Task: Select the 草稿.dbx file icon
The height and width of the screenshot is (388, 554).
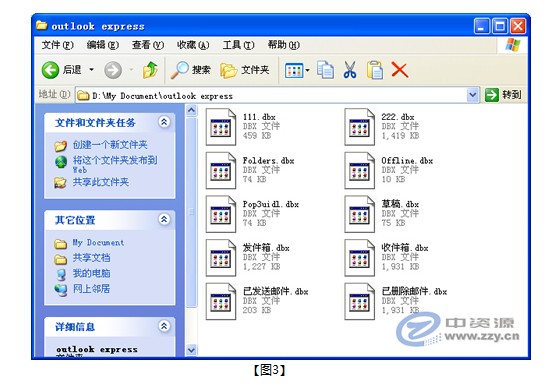Action: tap(359, 214)
